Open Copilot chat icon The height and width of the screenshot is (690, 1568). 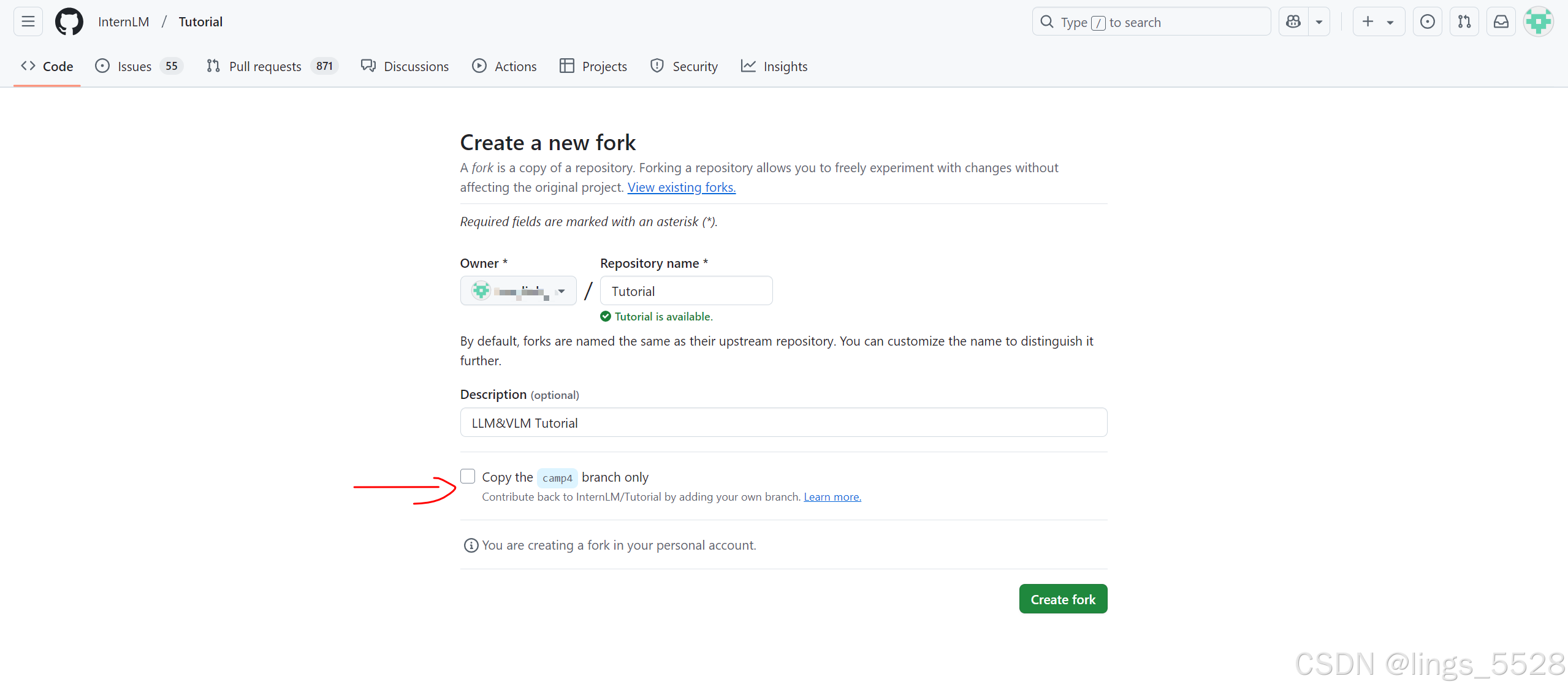(x=1293, y=22)
